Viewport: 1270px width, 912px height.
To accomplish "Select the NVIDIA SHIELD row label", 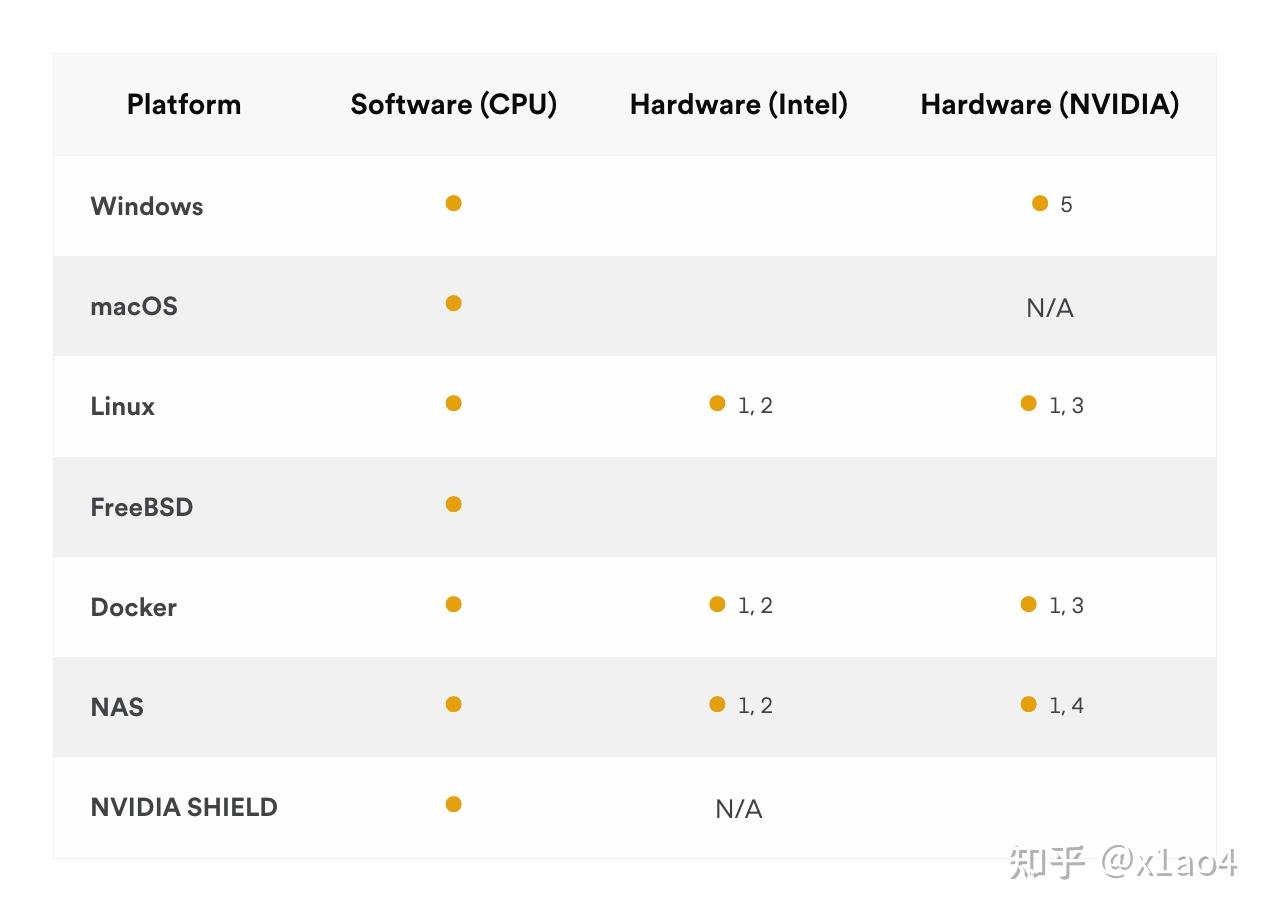I will (x=184, y=807).
